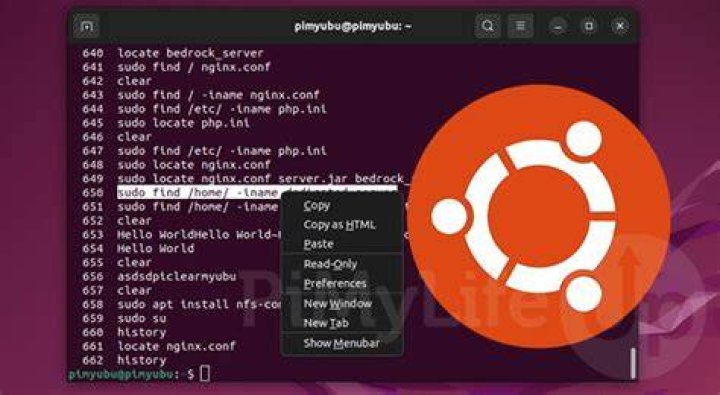The image size is (720, 395).
Task: Toggle Show Menubar option
Action: [x=342, y=344]
